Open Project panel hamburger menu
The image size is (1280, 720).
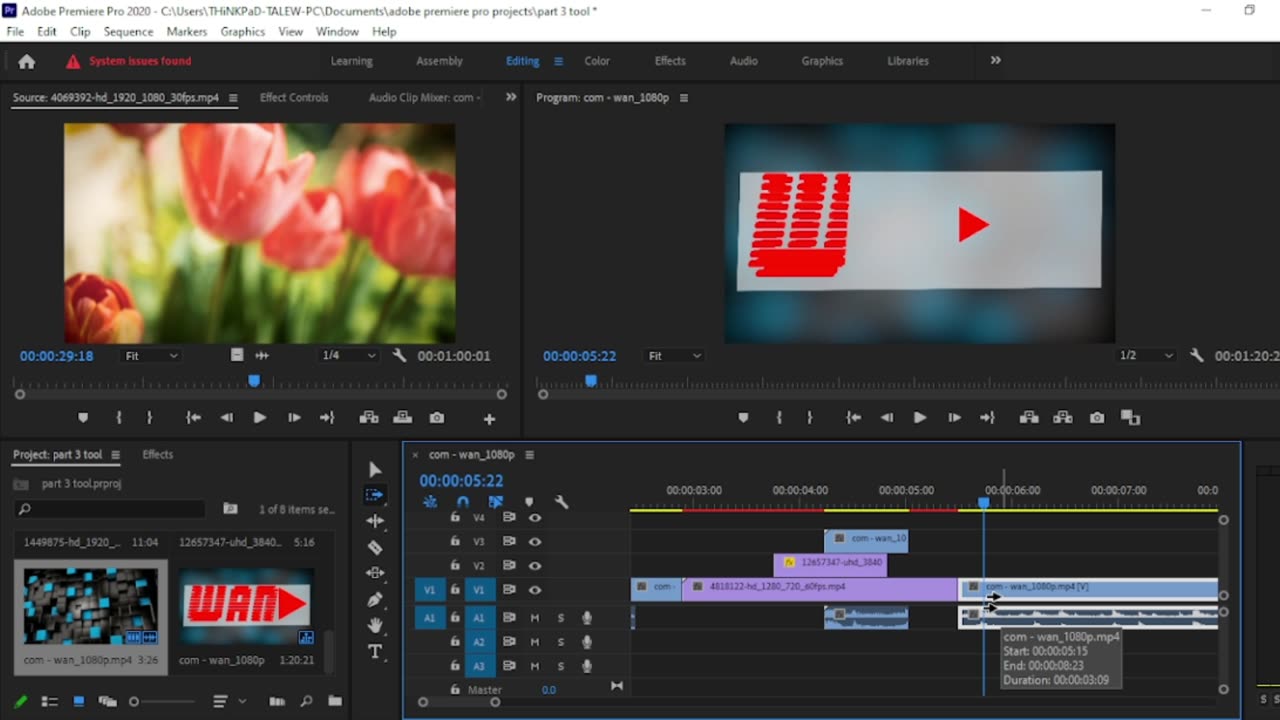[x=115, y=455]
